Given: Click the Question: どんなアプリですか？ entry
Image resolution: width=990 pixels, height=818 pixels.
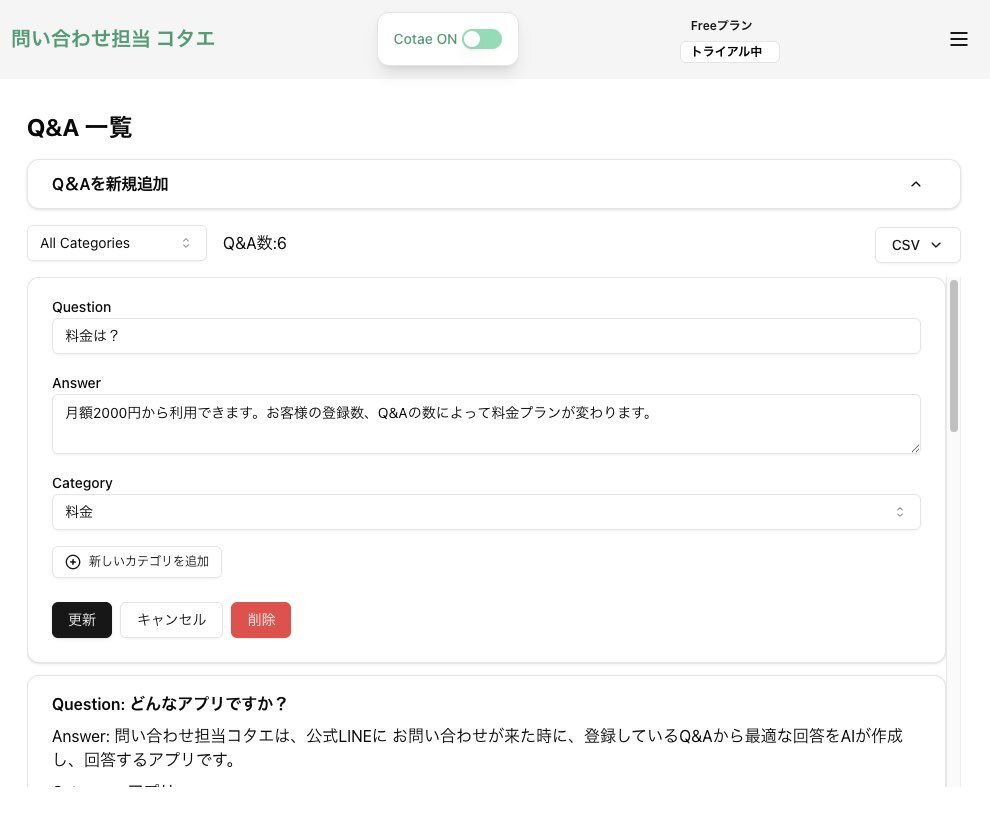Looking at the screenshot, I should [170, 704].
